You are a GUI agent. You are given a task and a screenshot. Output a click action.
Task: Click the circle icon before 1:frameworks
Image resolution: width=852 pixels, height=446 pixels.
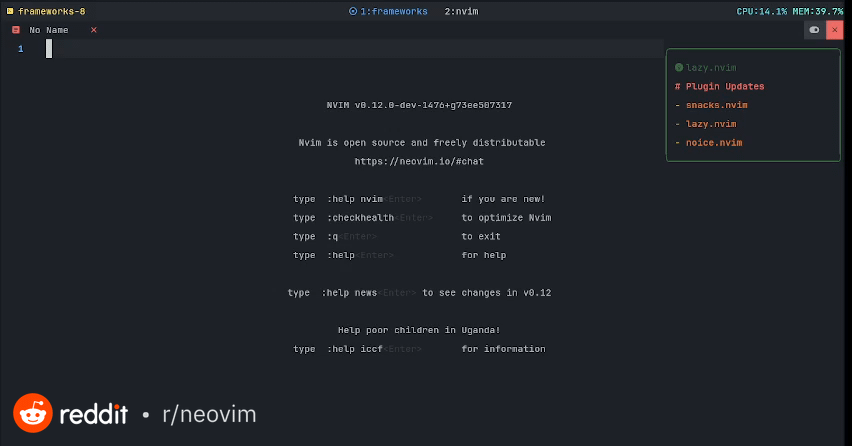tap(353, 11)
